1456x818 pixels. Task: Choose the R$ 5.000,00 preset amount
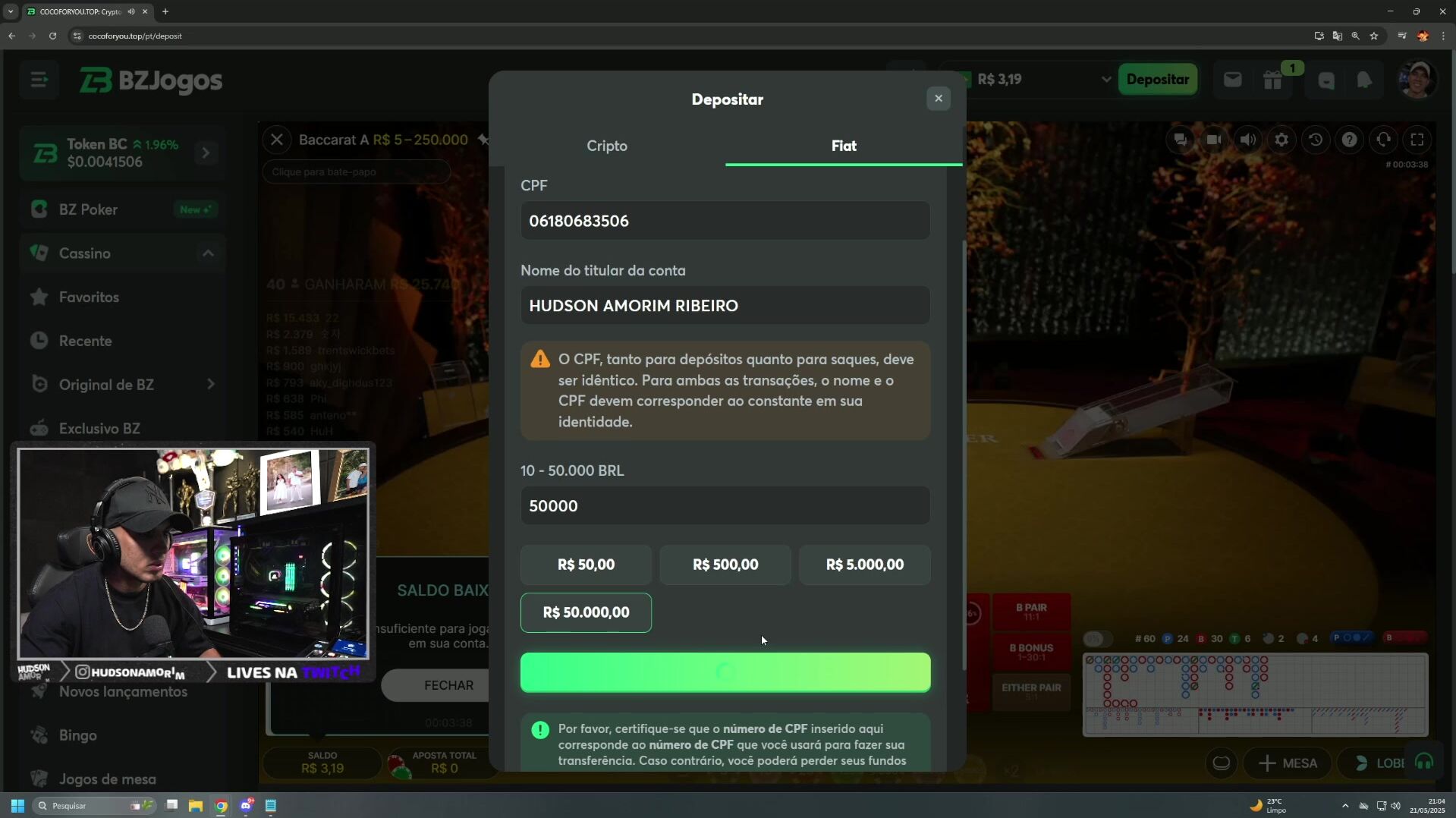(864, 565)
